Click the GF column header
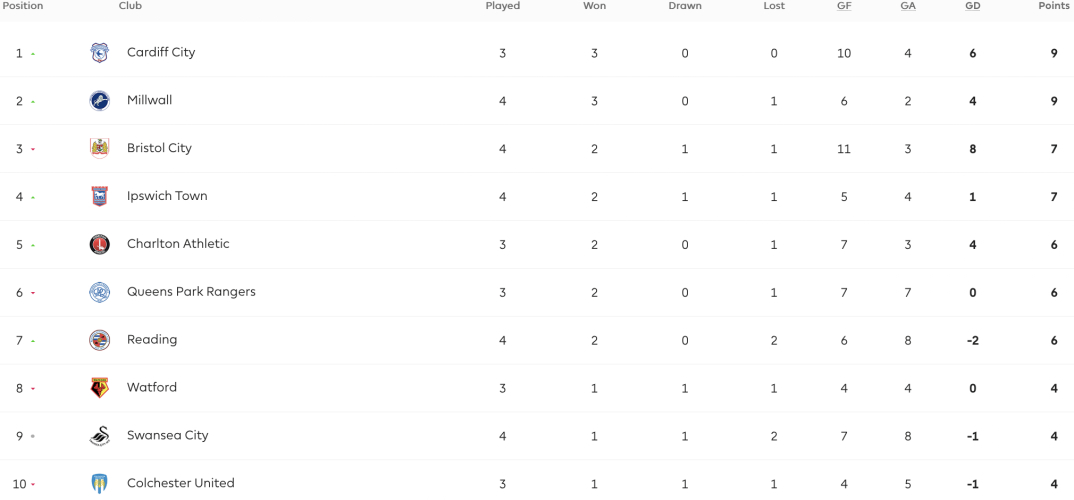 click(x=844, y=6)
